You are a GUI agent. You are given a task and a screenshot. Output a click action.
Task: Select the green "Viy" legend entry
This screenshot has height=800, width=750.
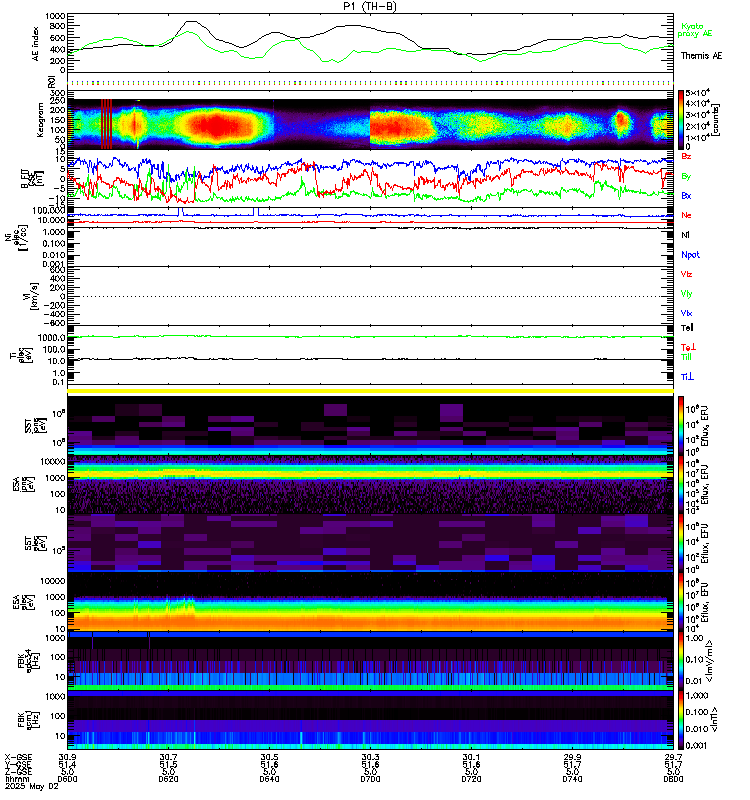686,294
